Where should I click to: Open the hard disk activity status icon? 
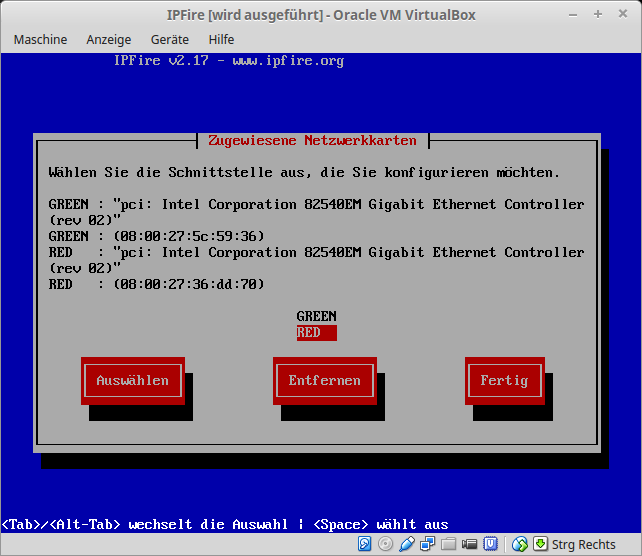click(364, 544)
